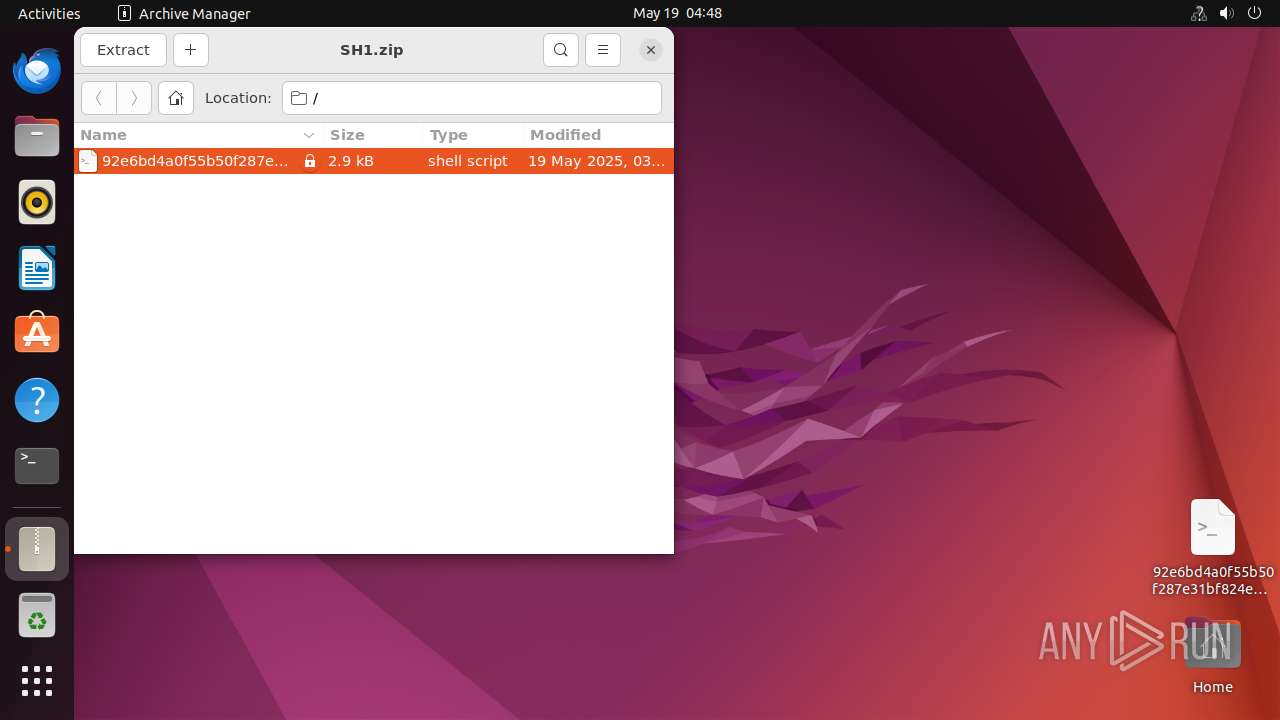Launch Rhythmbox from dock
The image size is (1280, 720).
click(37, 202)
